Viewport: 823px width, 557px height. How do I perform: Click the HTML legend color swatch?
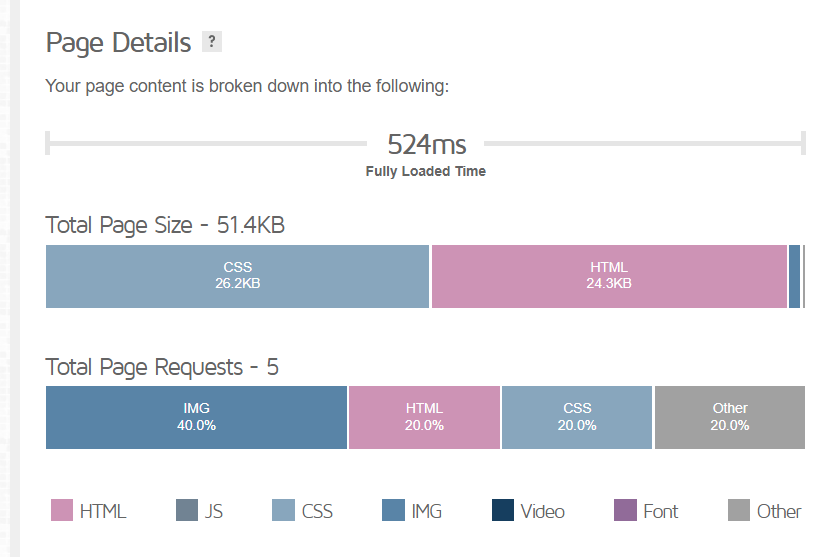coord(62,511)
